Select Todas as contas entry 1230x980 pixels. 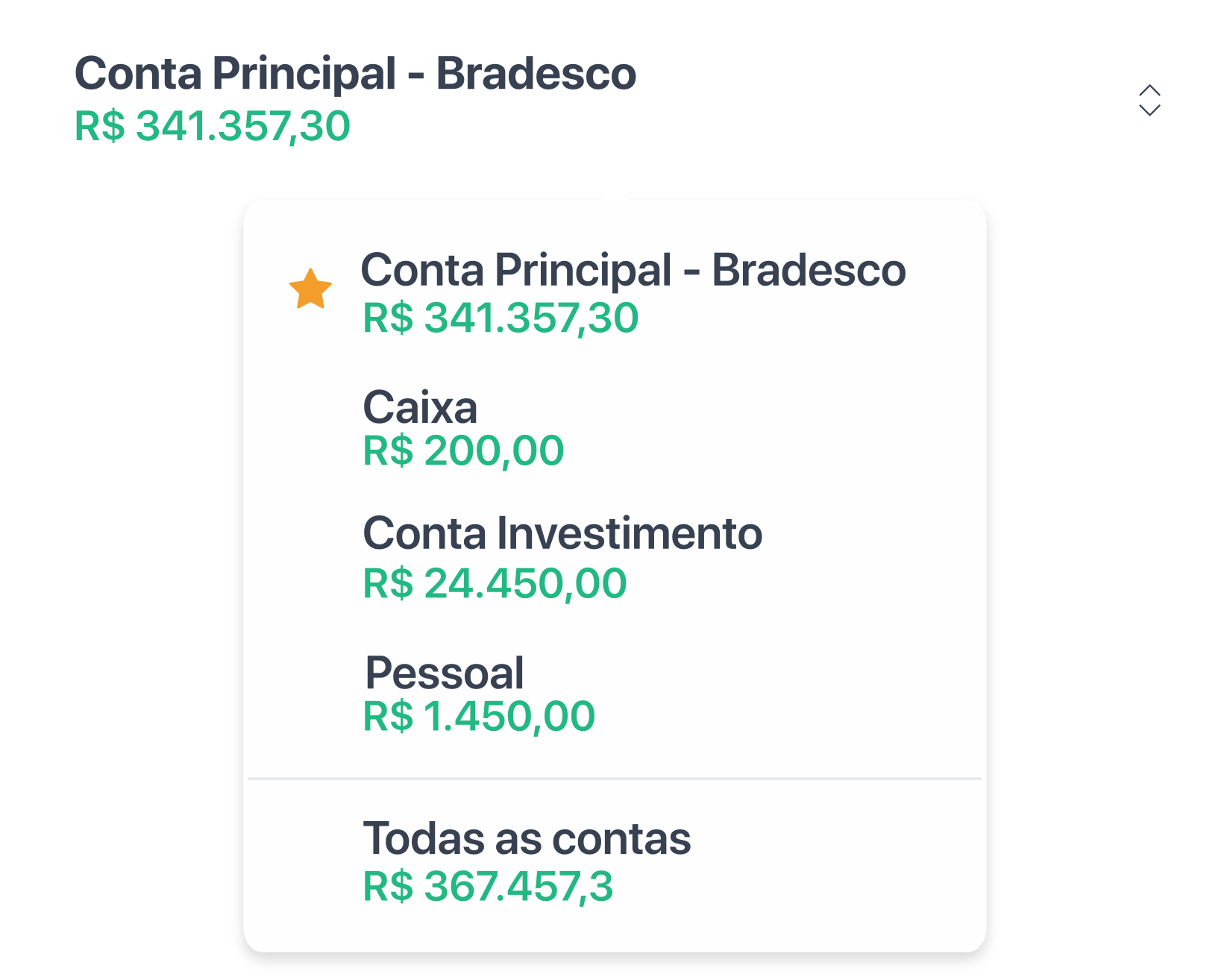point(526,838)
